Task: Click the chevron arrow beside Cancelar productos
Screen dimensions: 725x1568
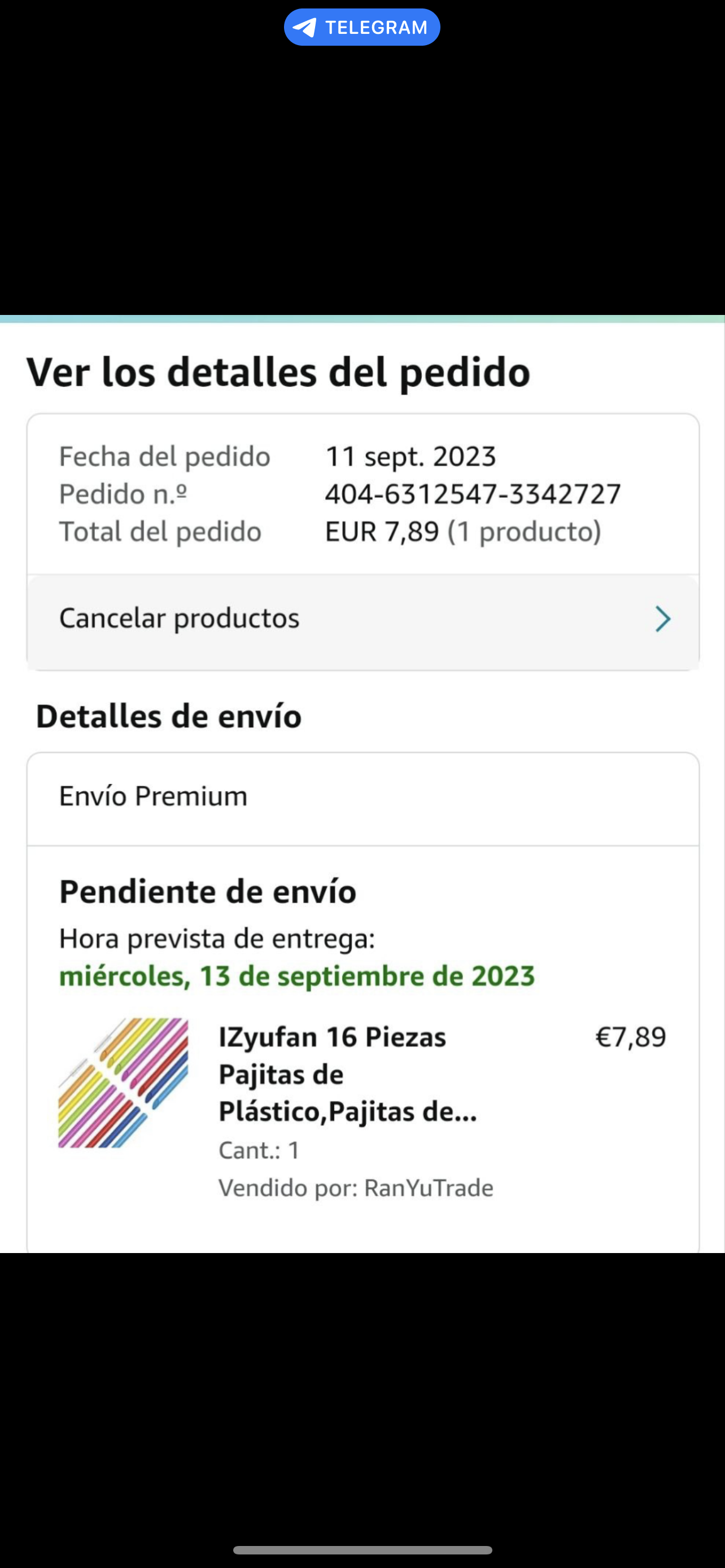Action: [662, 619]
